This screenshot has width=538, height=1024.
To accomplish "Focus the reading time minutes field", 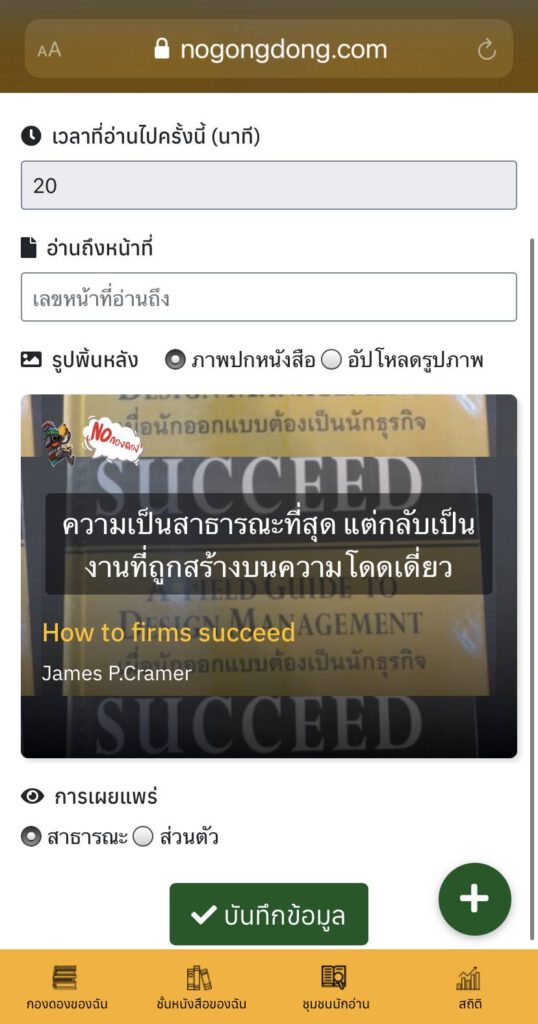I will click(269, 185).
